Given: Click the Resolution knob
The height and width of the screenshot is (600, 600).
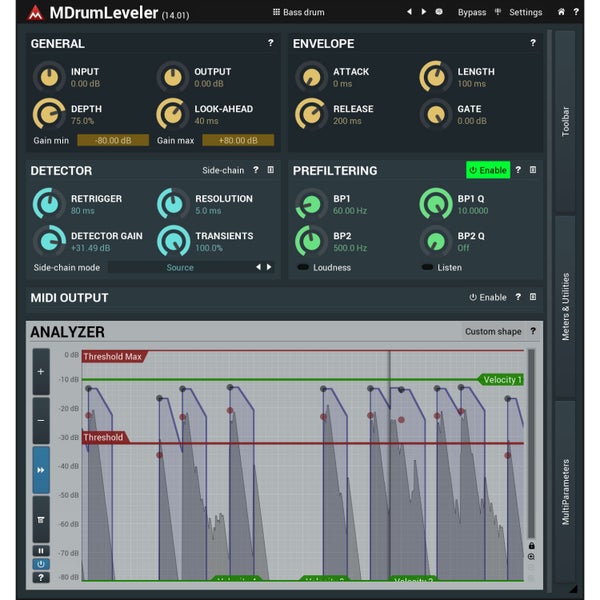Looking at the screenshot, I should click(x=173, y=204).
